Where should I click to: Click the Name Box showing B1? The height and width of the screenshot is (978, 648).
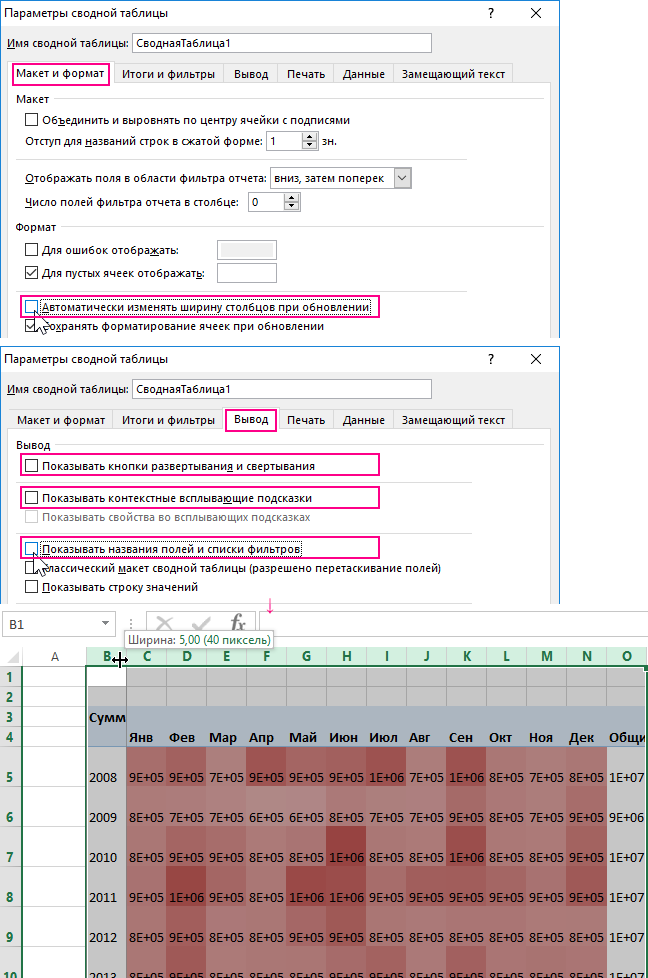point(50,623)
